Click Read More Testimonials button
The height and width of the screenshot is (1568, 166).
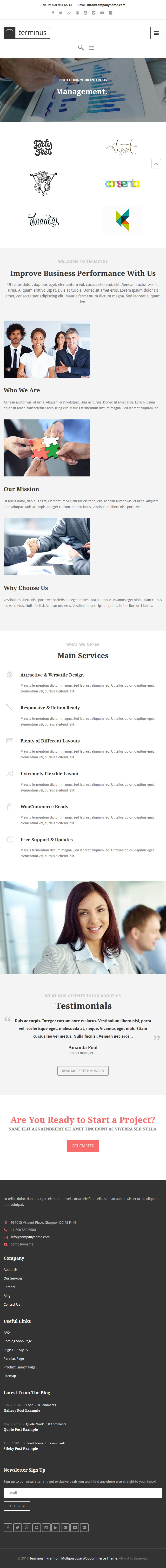pyautogui.click(x=83, y=1071)
